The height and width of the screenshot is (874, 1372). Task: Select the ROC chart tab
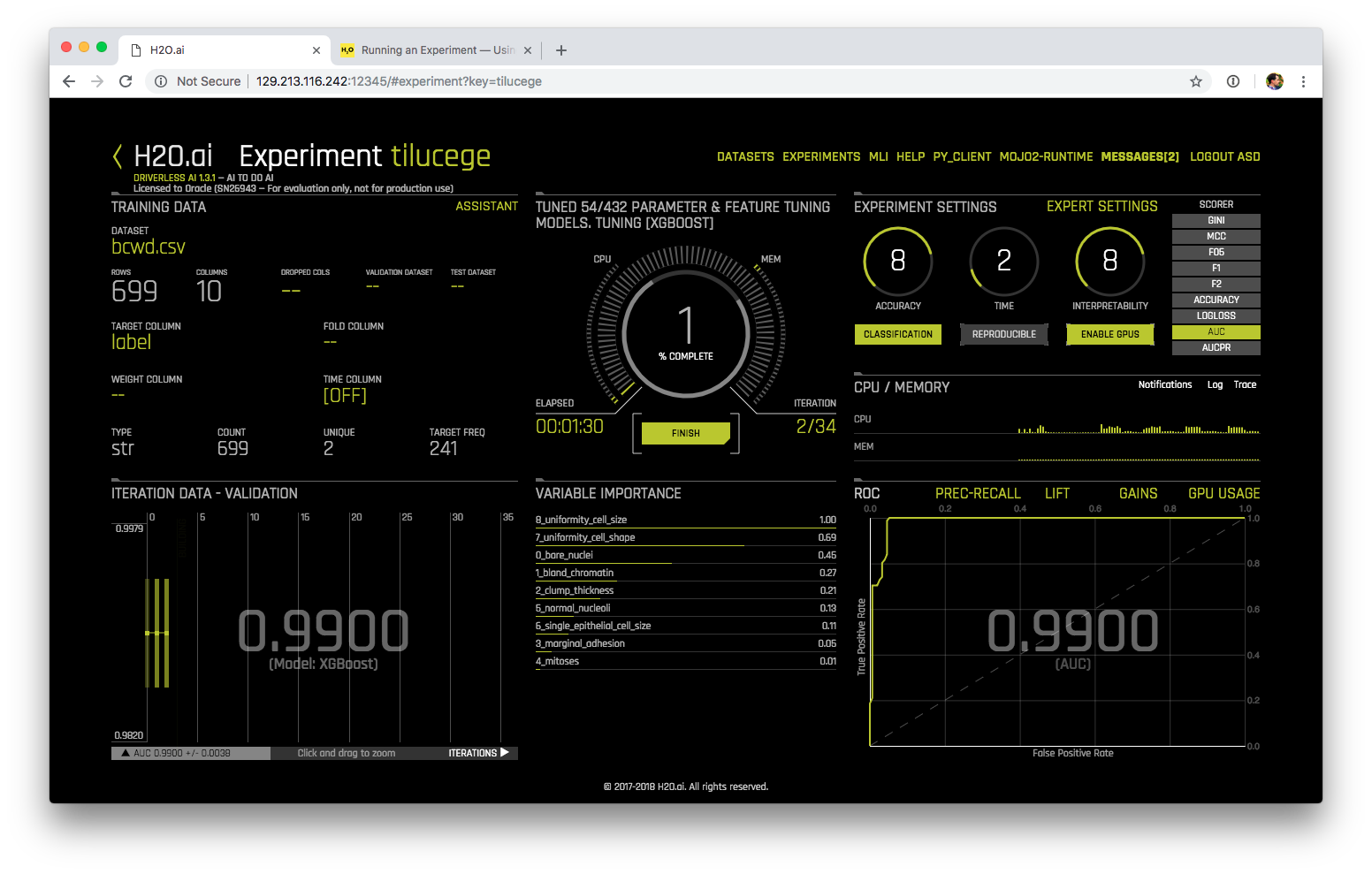867,493
